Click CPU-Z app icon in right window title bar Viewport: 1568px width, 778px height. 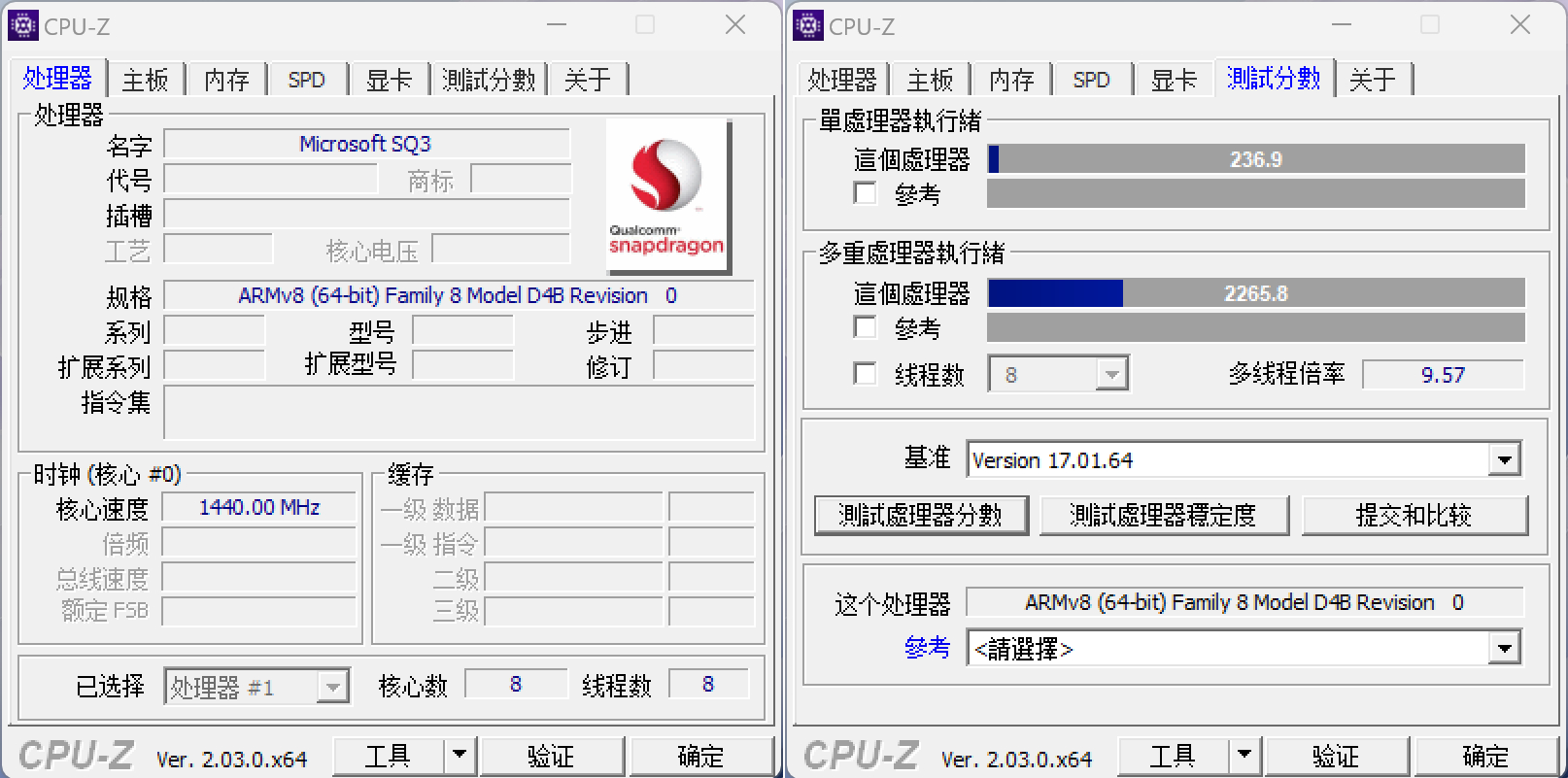coord(807,24)
